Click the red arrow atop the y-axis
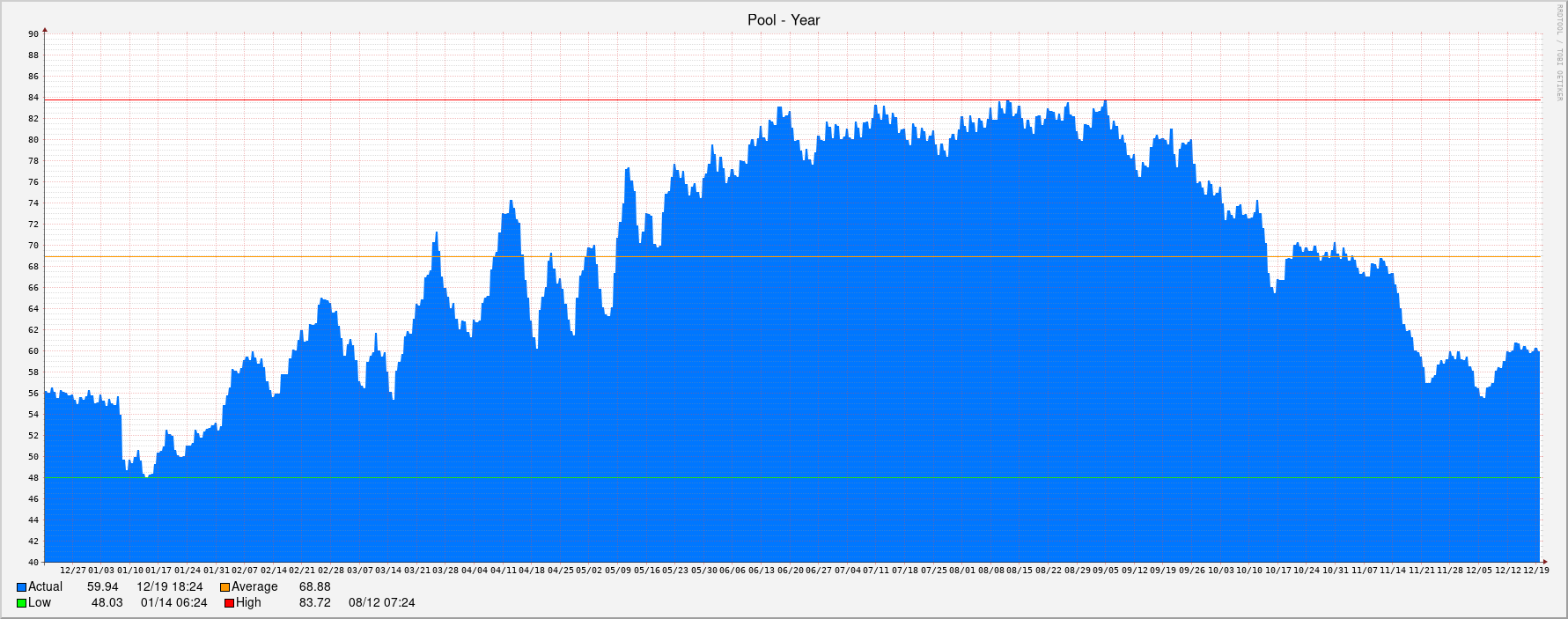 coord(45,31)
